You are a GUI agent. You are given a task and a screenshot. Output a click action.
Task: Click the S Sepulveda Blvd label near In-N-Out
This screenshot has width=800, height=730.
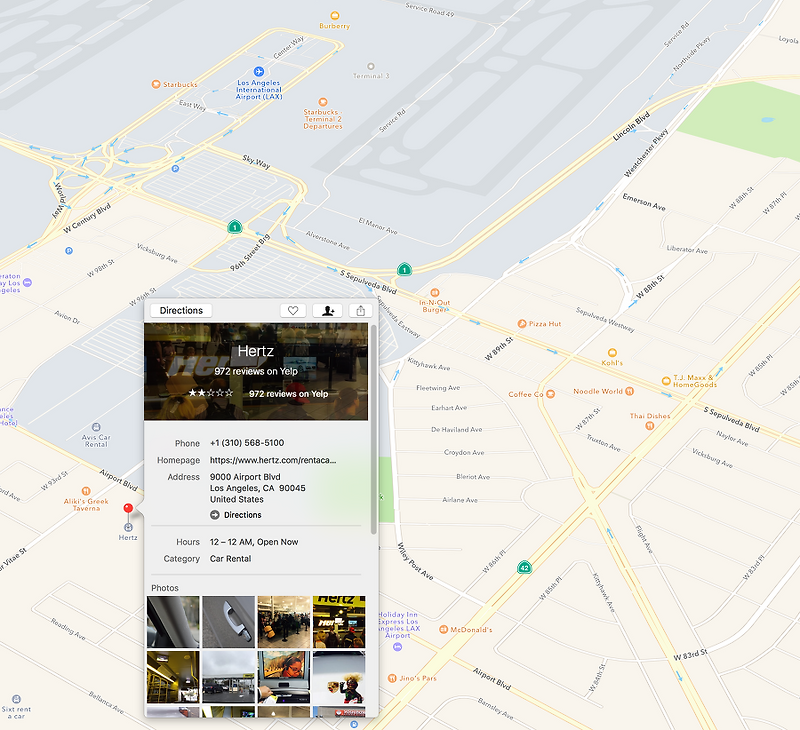368,282
